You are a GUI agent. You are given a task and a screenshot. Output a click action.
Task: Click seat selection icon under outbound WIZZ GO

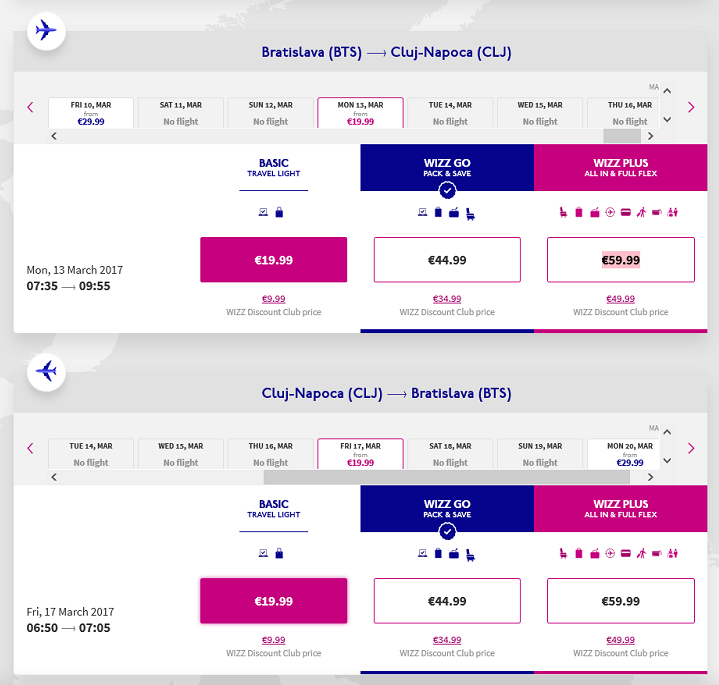[x=470, y=214]
